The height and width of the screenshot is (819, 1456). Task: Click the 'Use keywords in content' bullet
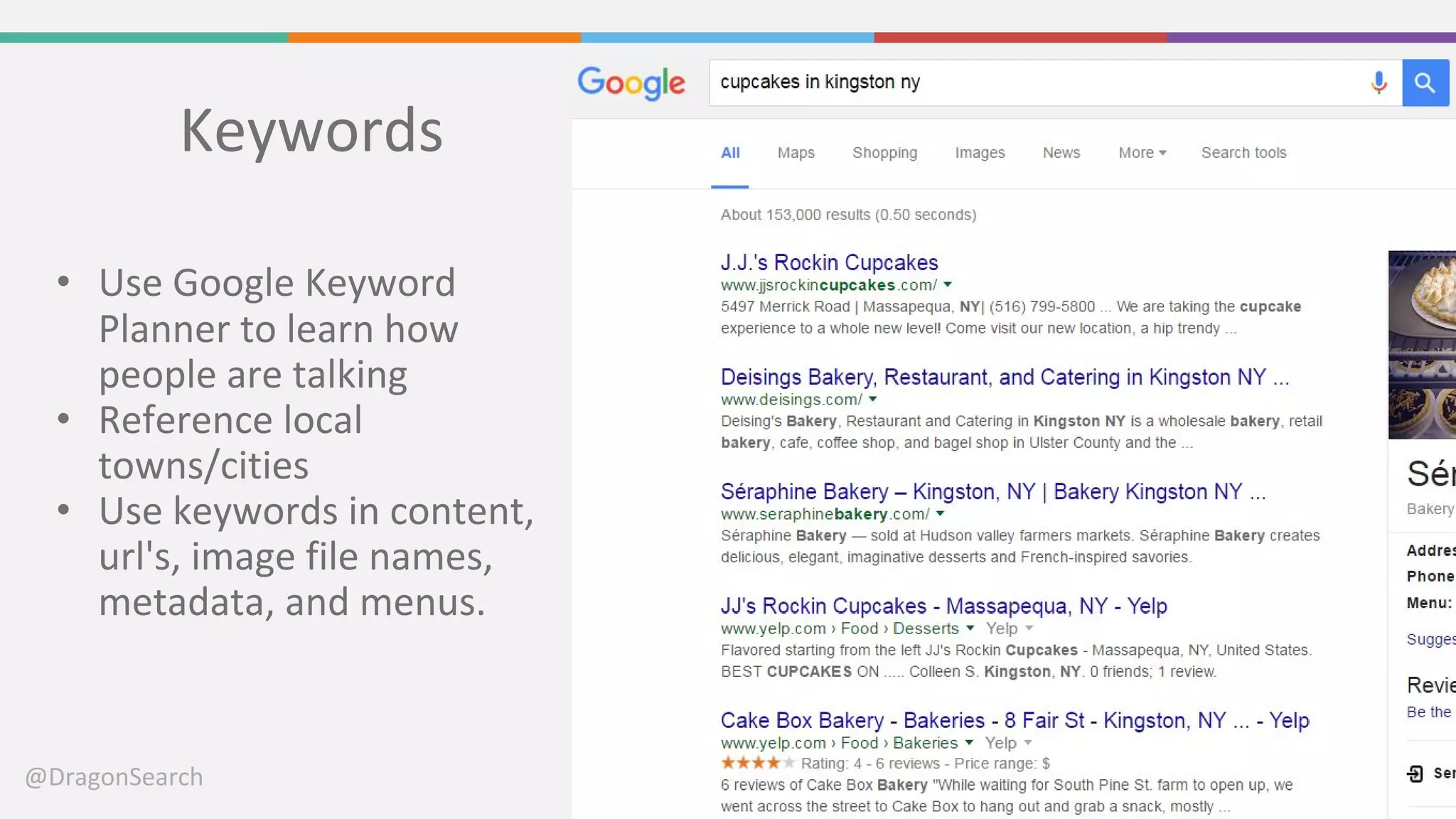click(x=316, y=556)
